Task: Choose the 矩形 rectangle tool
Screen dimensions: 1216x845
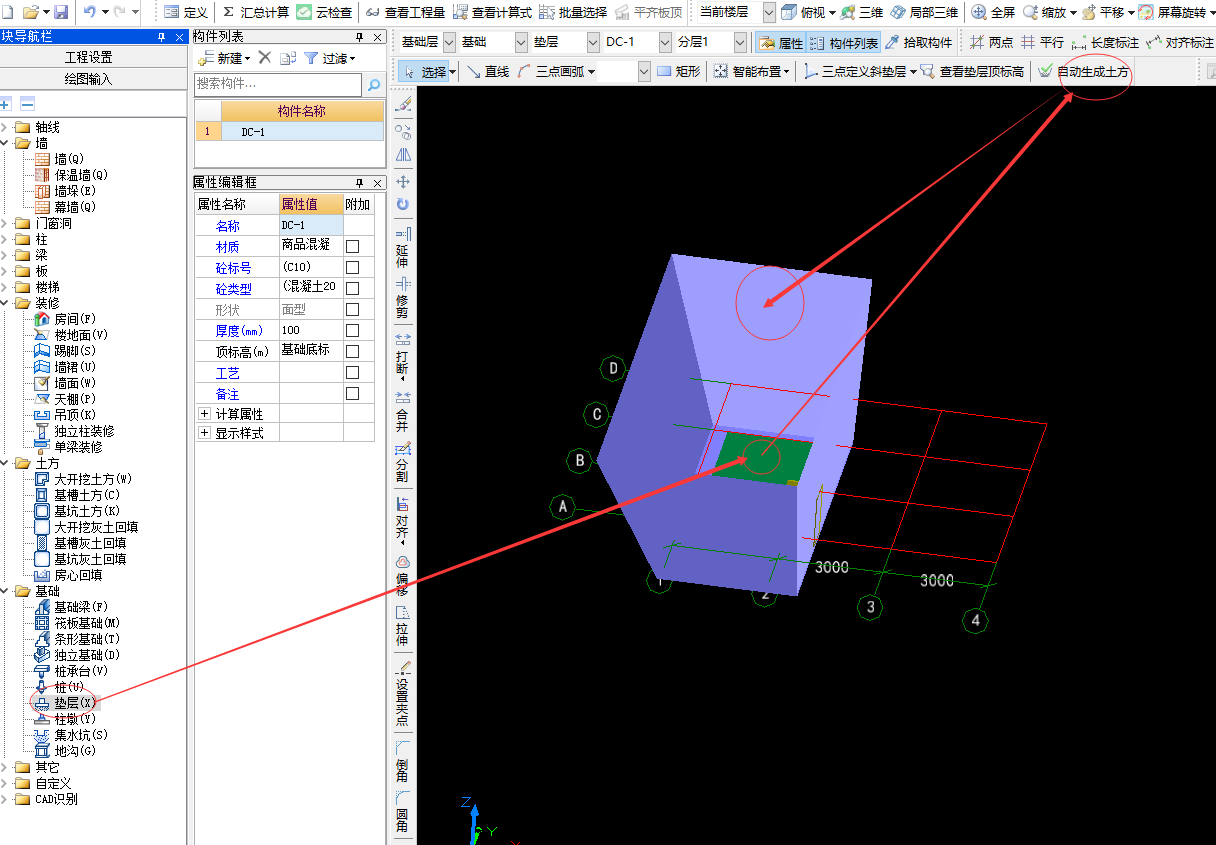Action: [x=679, y=71]
